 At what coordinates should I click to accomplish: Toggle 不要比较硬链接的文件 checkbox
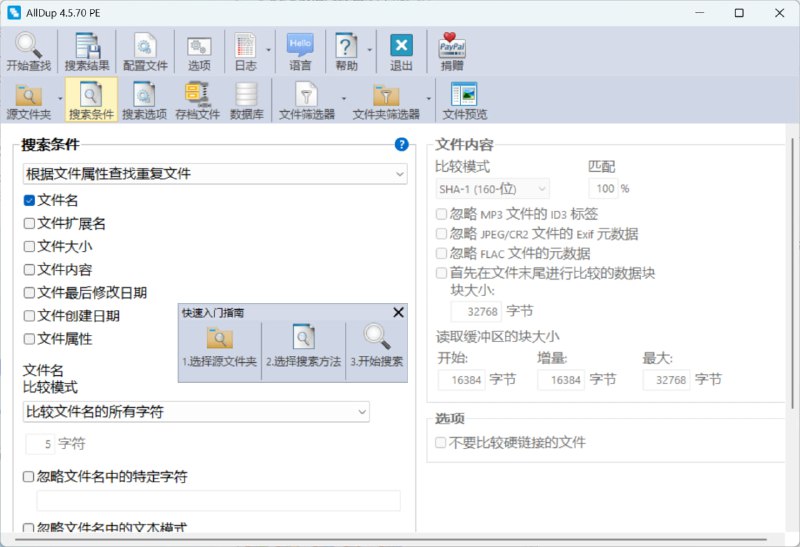[441, 442]
